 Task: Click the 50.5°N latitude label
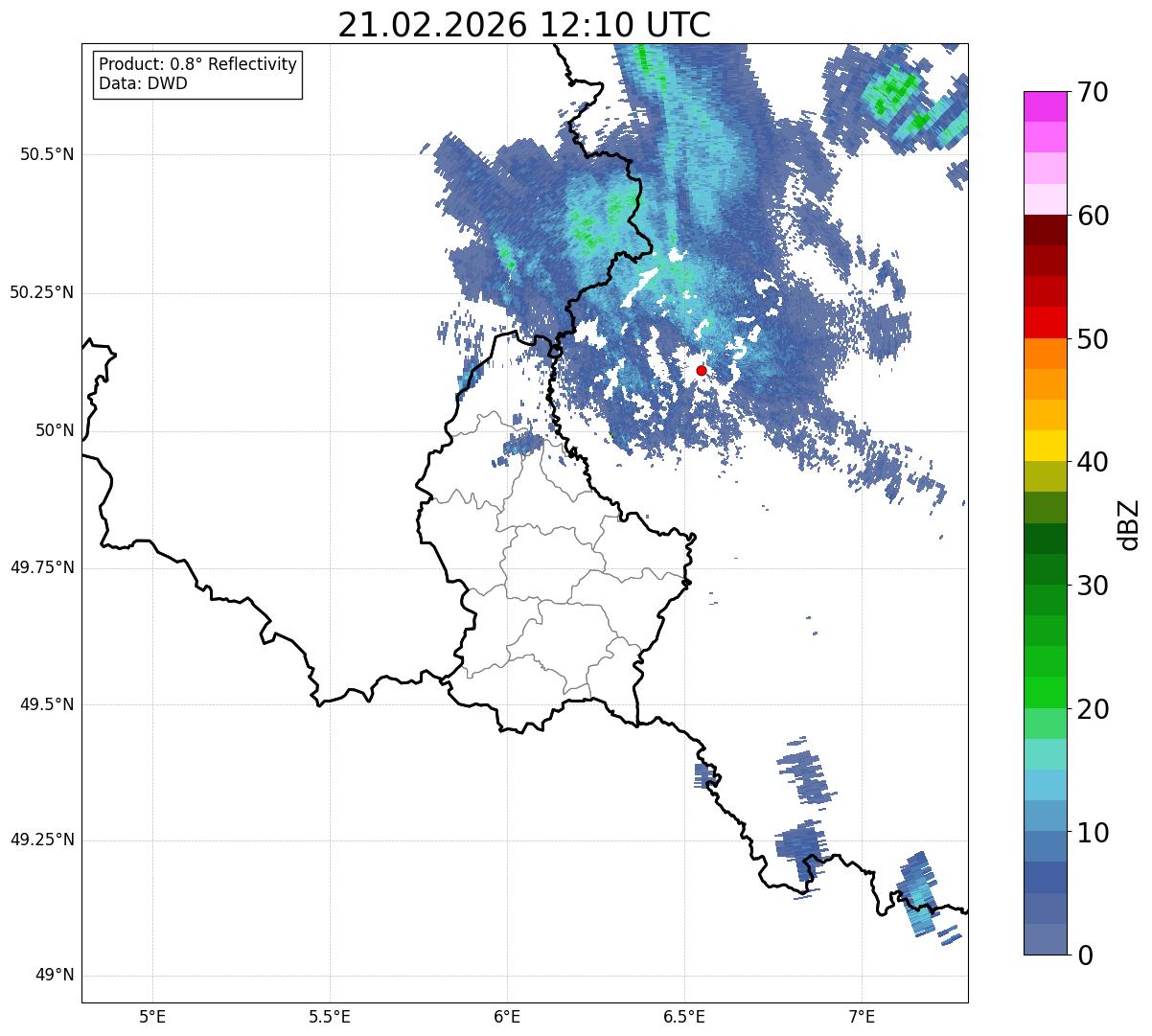tap(47, 154)
